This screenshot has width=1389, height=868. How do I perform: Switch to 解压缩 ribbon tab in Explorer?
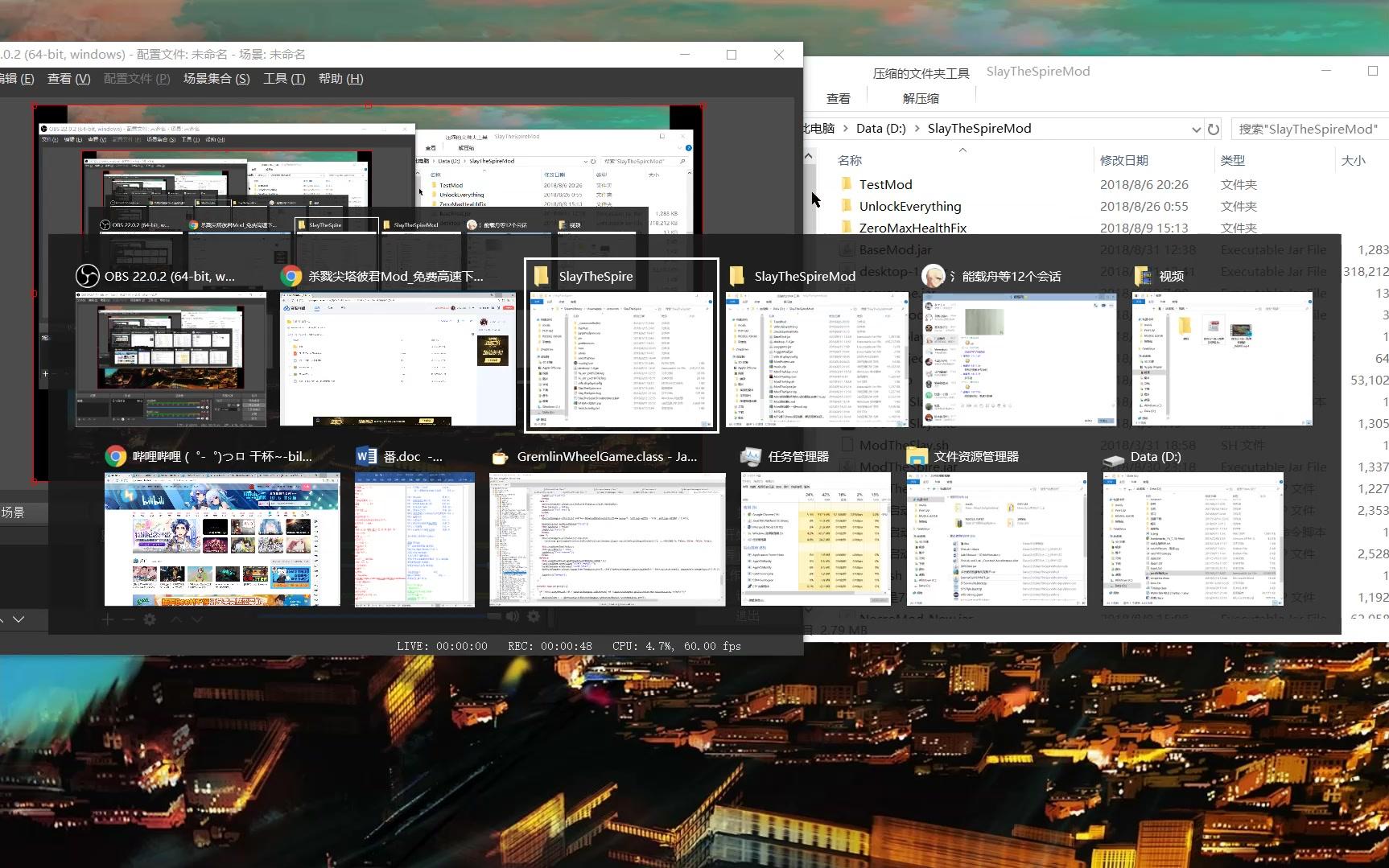[x=921, y=98]
